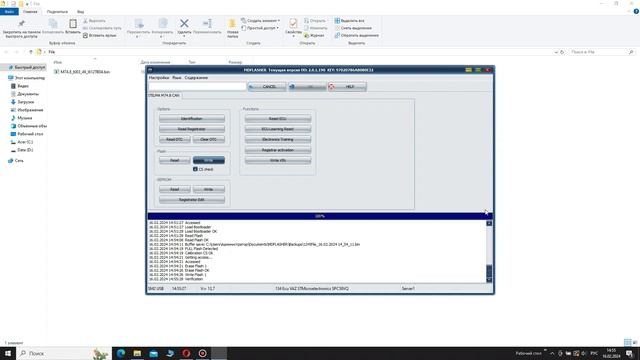
Task: Open the Содержание menu in MDFLASHER
Action: [x=196, y=78]
